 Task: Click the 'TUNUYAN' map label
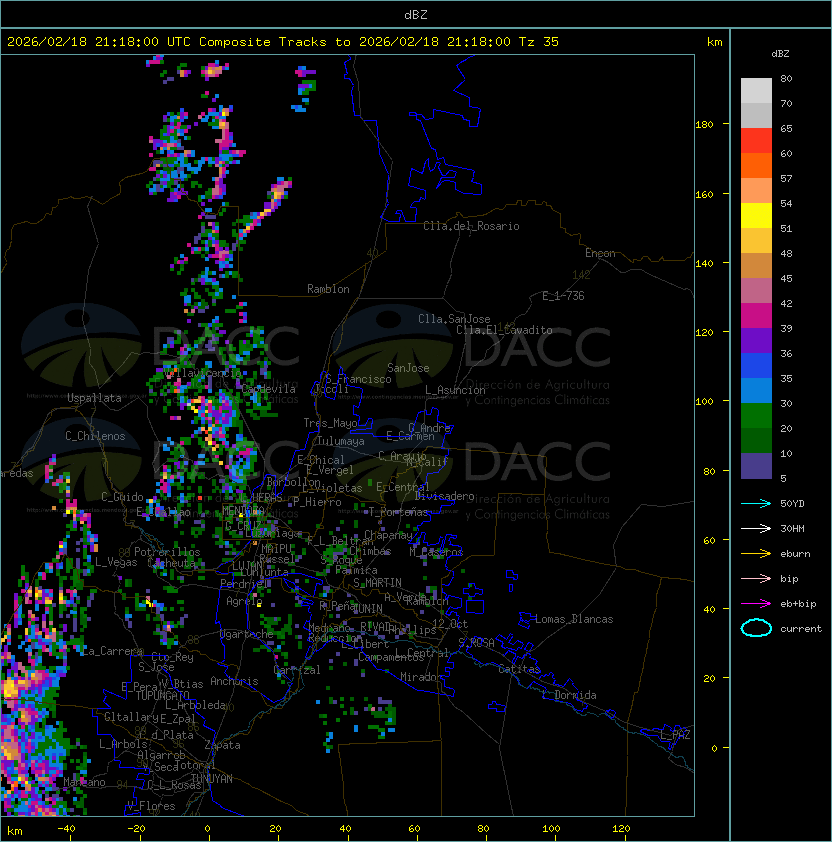point(212,779)
